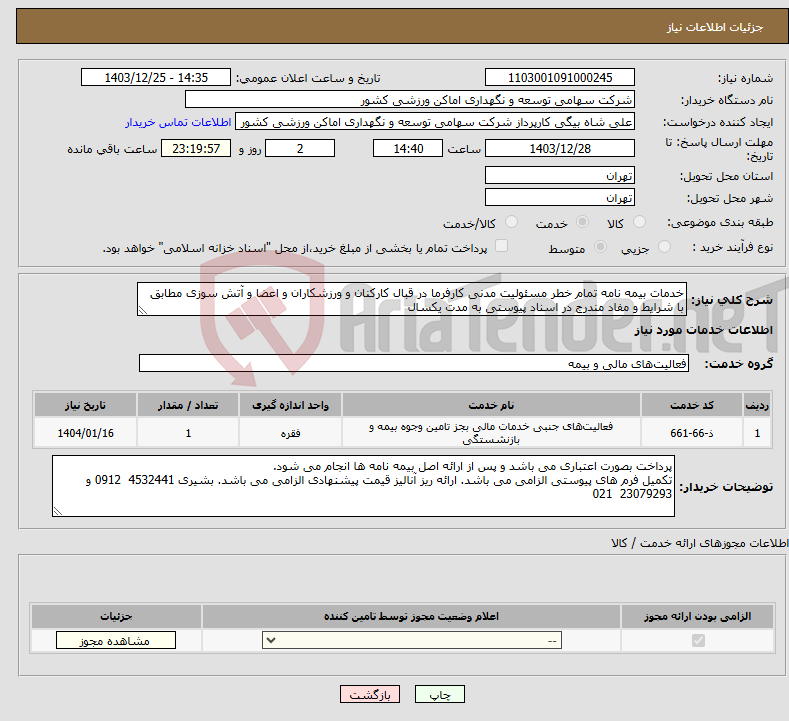Click the چاپ print button

point(440,694)
